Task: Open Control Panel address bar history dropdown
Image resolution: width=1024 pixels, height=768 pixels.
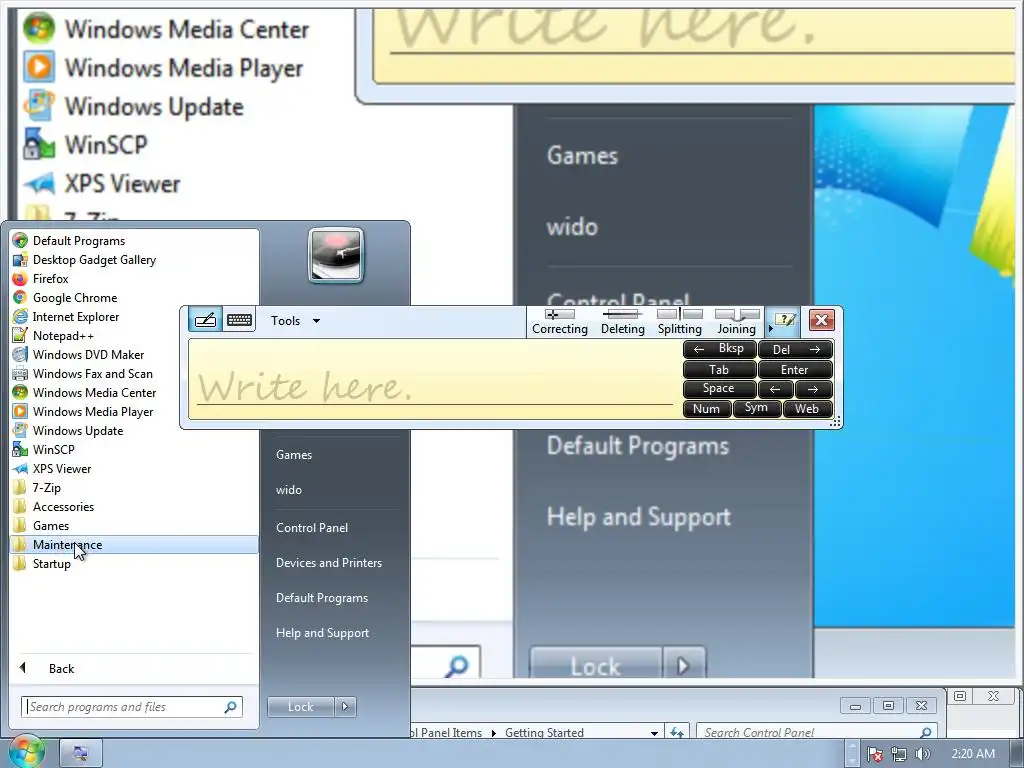Action: [x=654, y=733]
